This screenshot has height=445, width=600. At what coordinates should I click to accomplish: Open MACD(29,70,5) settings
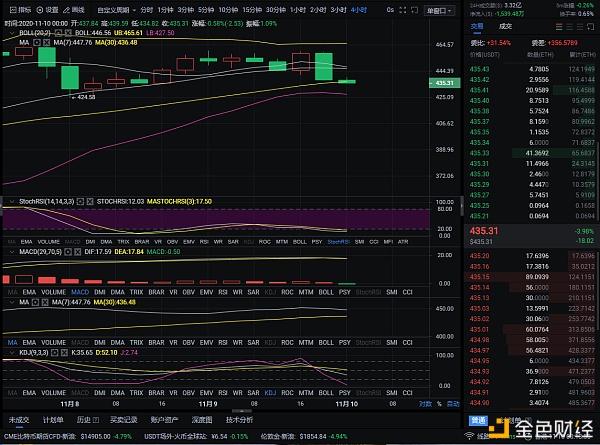point(68,252)
